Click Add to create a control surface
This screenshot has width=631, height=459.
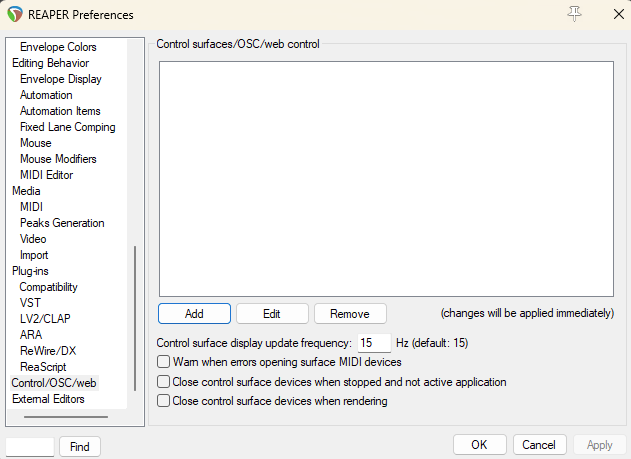coord(194,313)
